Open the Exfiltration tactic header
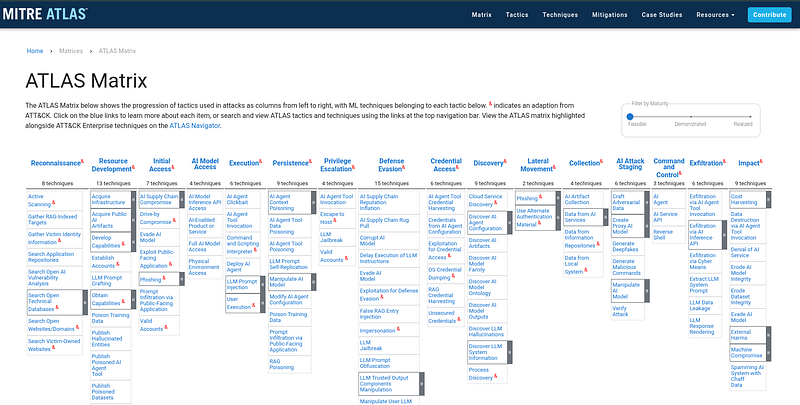This screenshot has width=800, height=405. pos(706,163)
